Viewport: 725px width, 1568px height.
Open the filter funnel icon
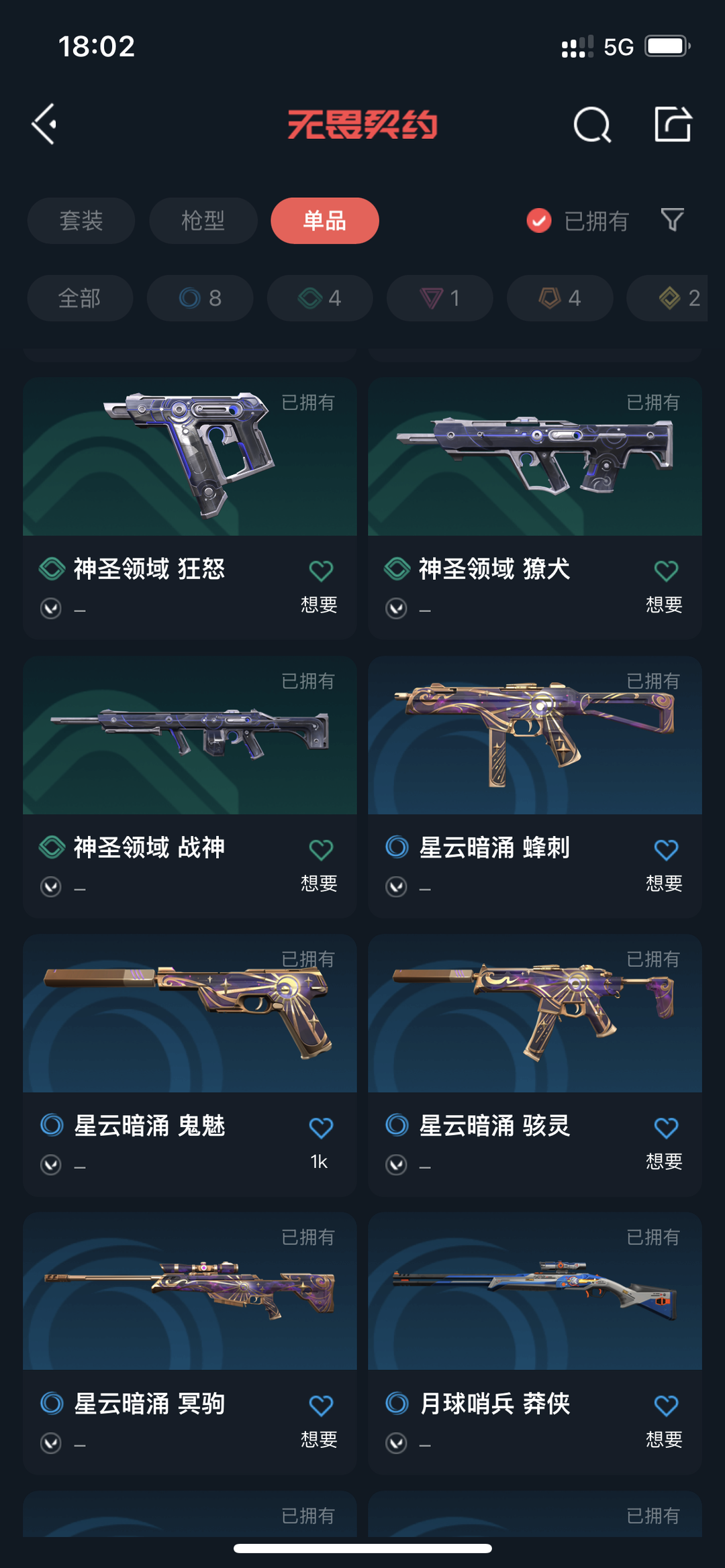(x=672, y=220)
